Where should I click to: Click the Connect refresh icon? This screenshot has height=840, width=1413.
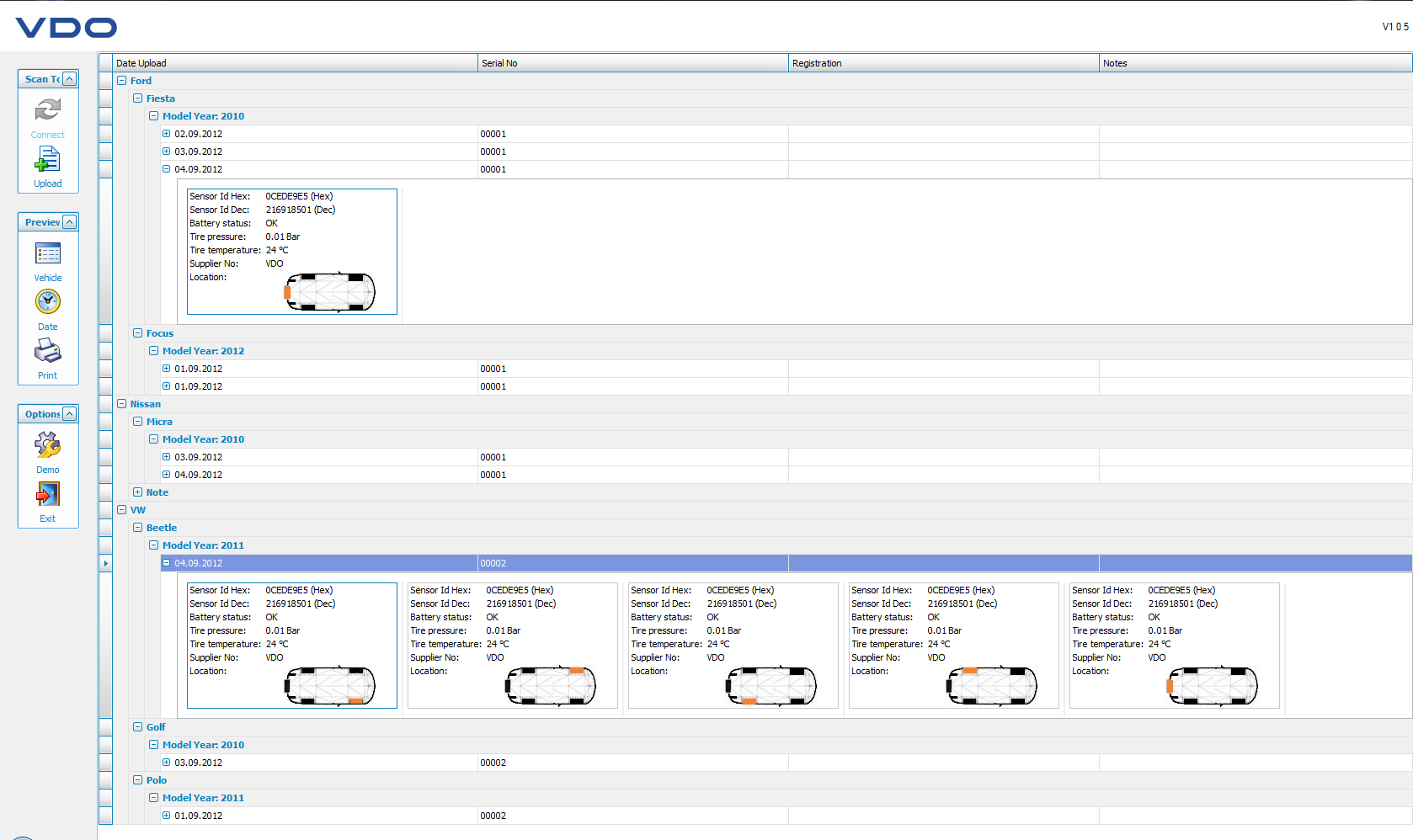(48, 109)
